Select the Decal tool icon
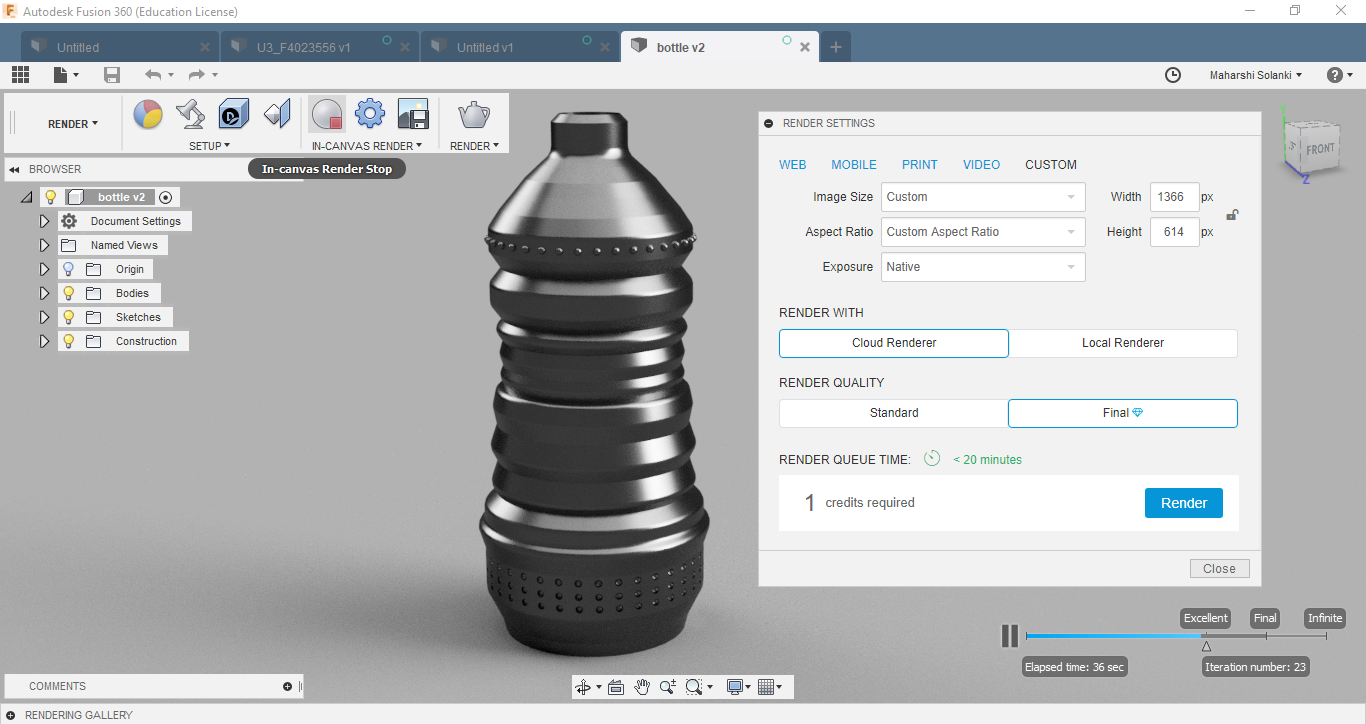 [234, 115]
